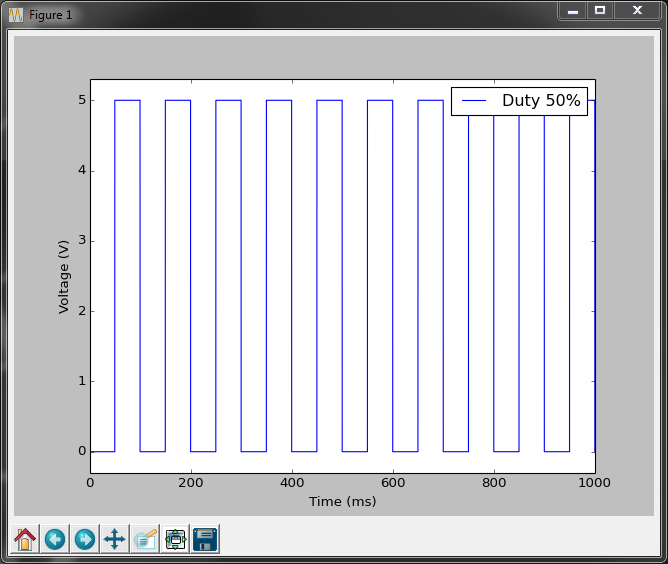
Task: Maximize the Figure 1 window
Action: 600,11
